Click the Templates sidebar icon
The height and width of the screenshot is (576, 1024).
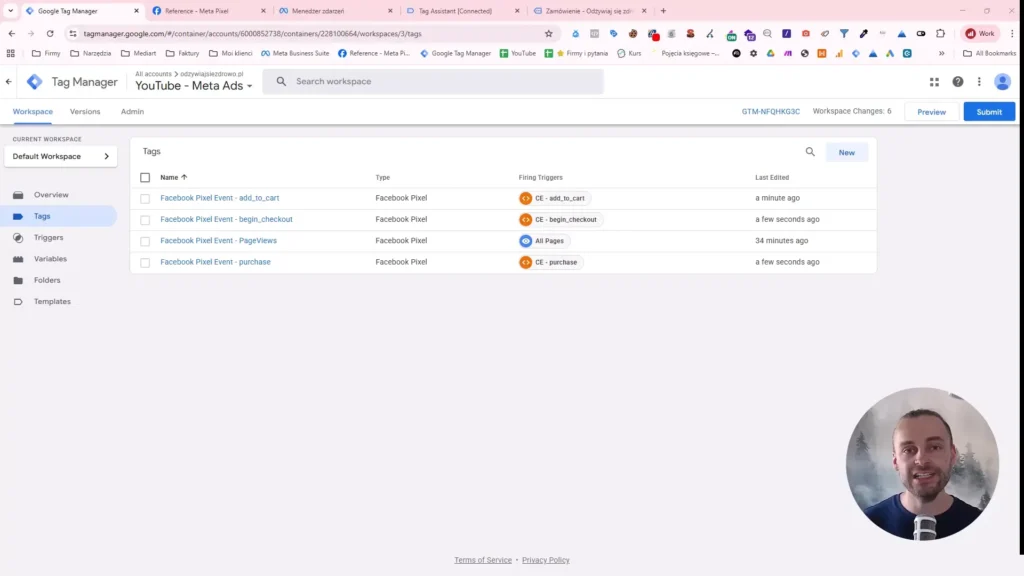[x=18, y=302]
